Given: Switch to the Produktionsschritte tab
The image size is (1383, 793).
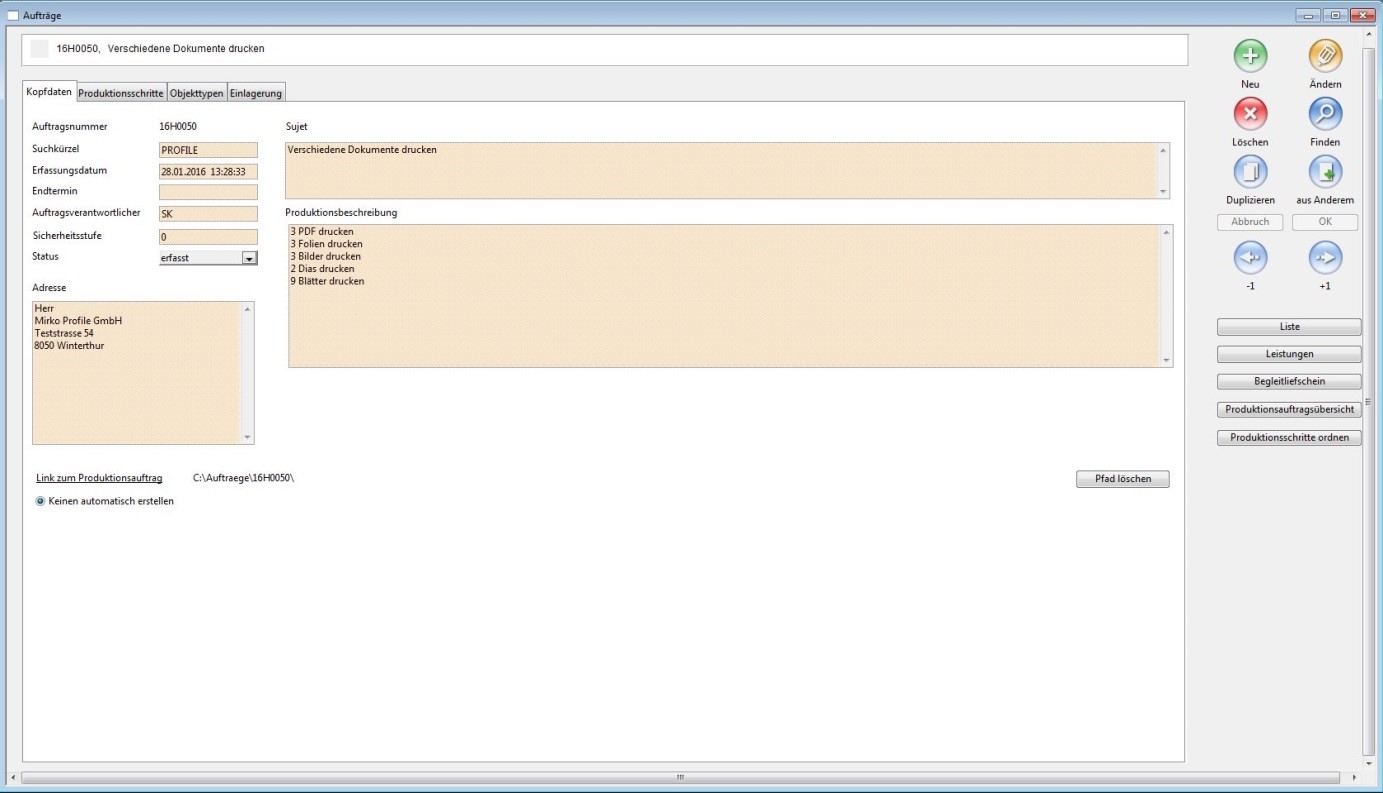Looking at the screenshot, I should (x=121, y=93).
